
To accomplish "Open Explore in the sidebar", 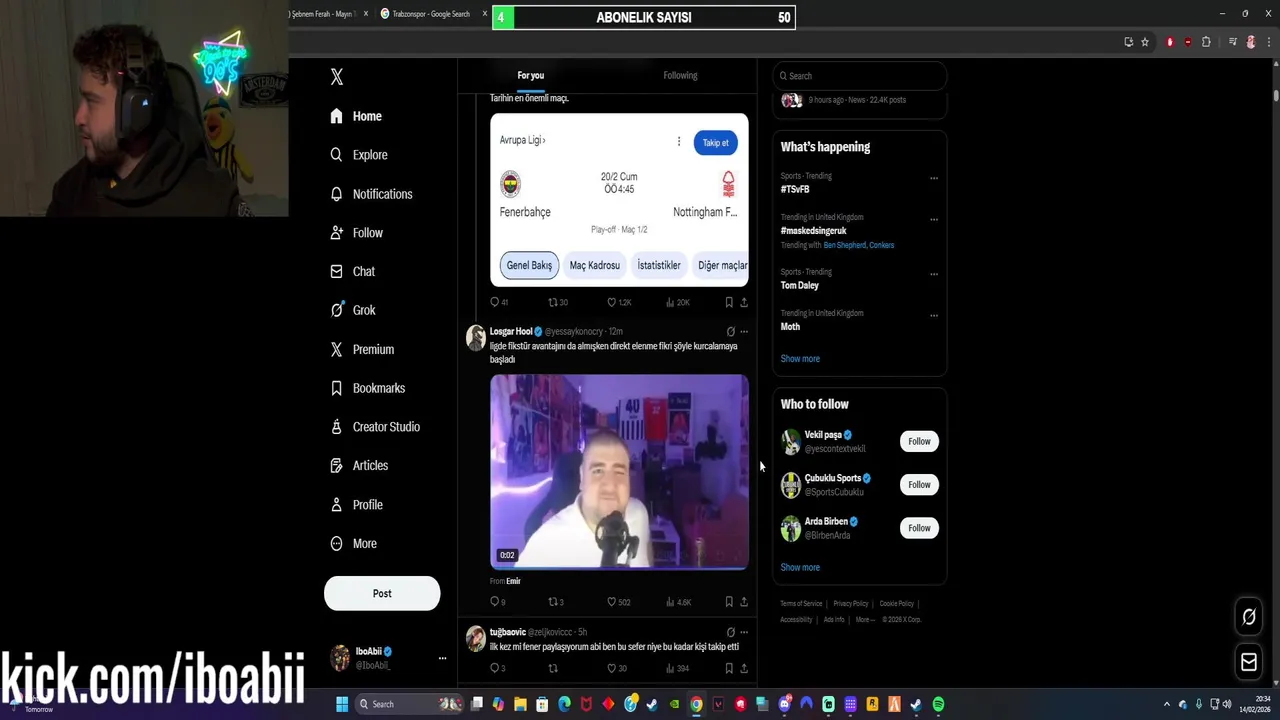I will pos(359,155).
